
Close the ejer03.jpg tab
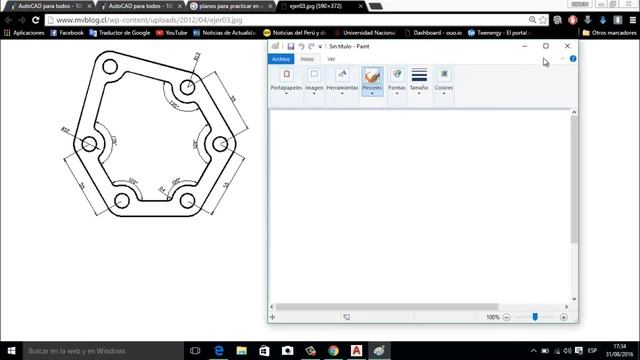(360, 6)
